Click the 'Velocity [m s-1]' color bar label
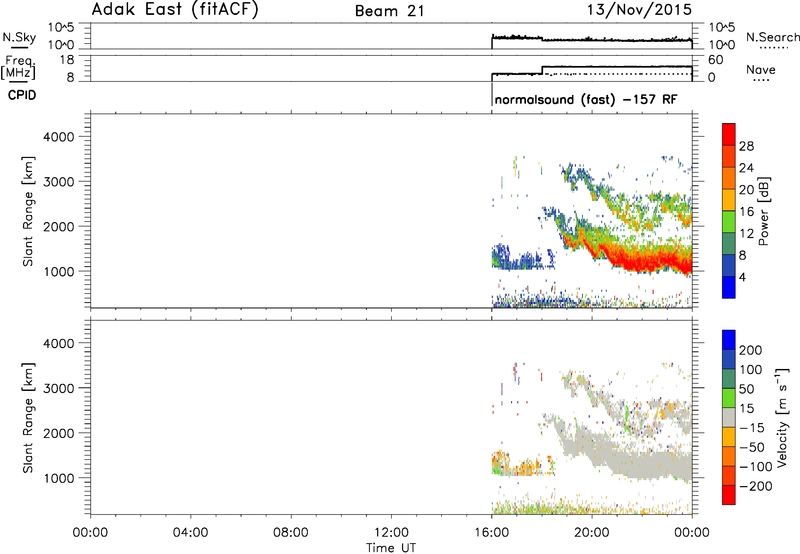Viewport: 800px width, 554px height. tap(781, 417)
